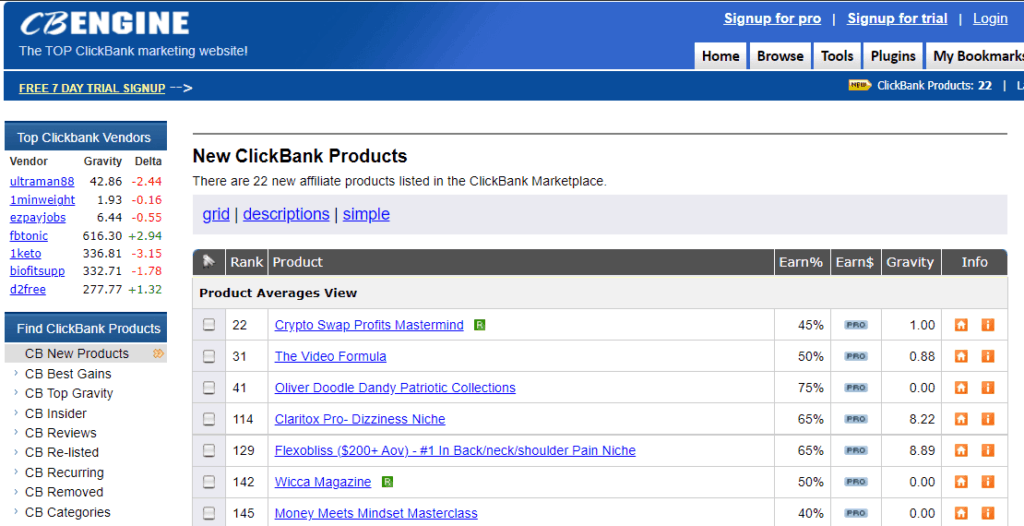Open home icon for Flexobliss row
This screenshot has height=526, width=1024.
[961, 450]
